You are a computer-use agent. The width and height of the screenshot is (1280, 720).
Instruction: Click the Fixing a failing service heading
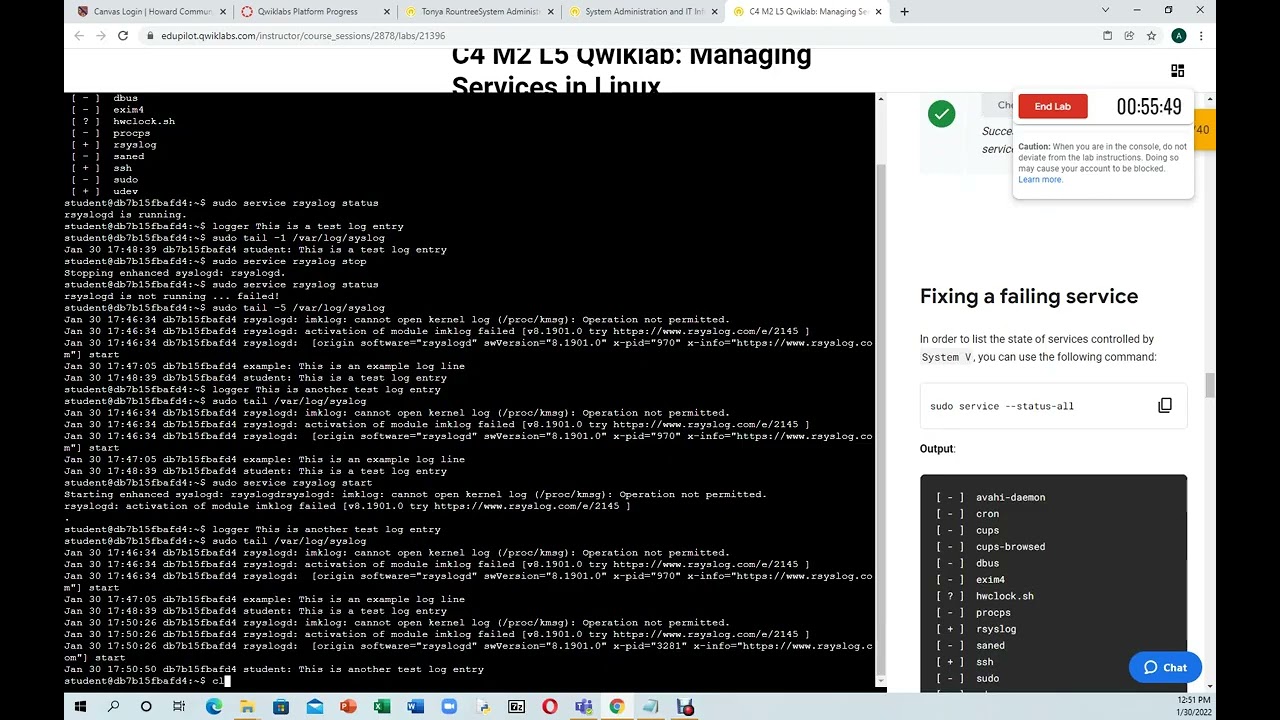pos(1029,296)
